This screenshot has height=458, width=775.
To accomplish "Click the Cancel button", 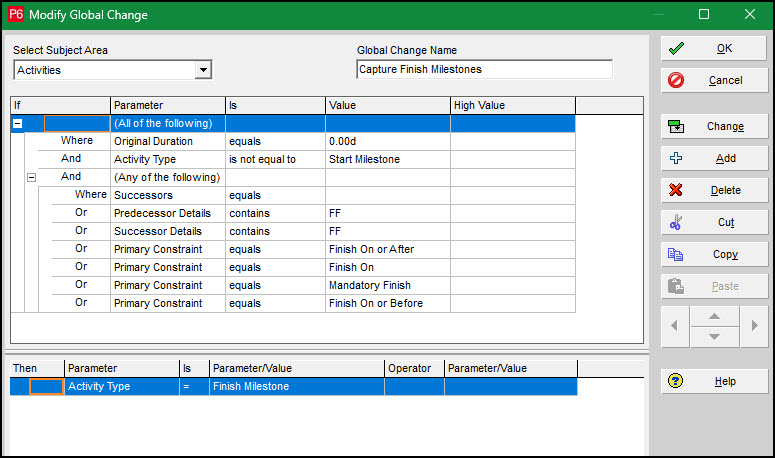I will pyautogui.click(x=714, y=80).
